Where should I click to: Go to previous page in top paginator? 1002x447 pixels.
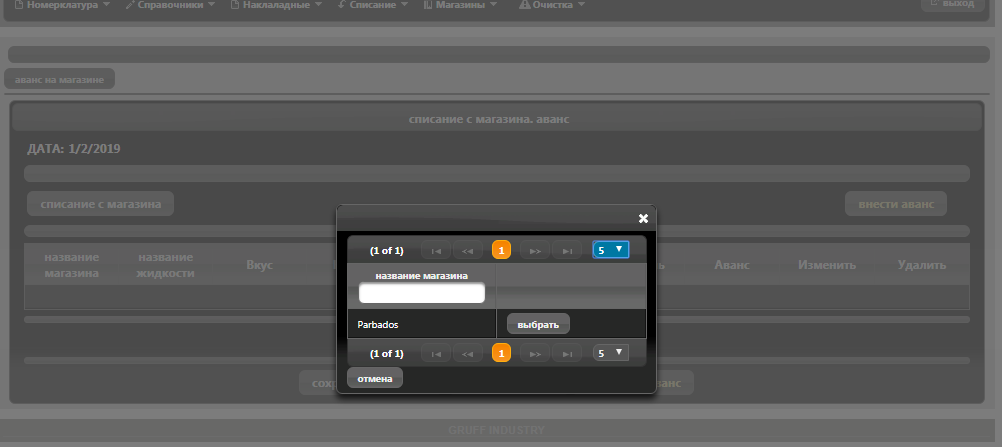pos(468,251)
